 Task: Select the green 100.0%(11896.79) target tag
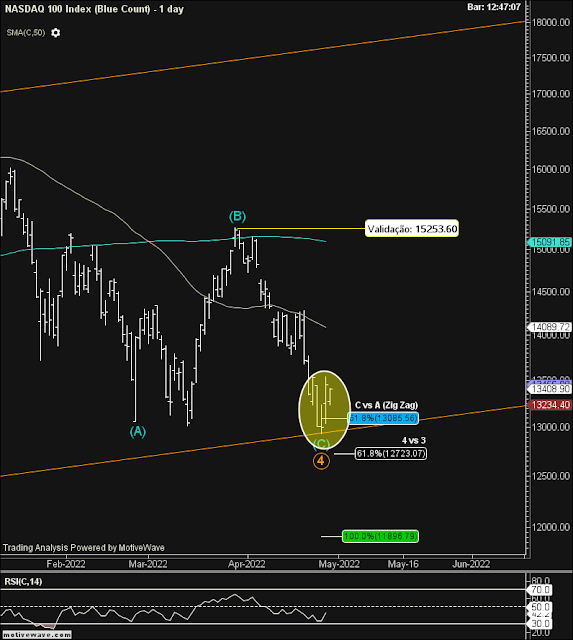click(x=380, y=536)
